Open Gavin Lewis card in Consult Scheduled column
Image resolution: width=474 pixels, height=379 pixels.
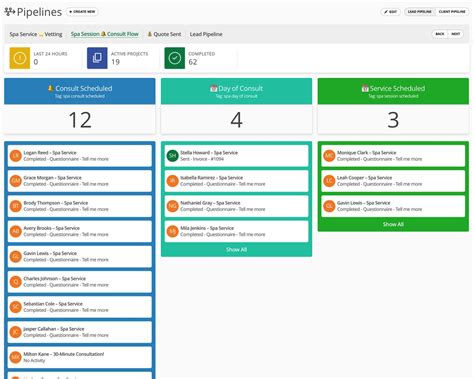coord(80,256)
